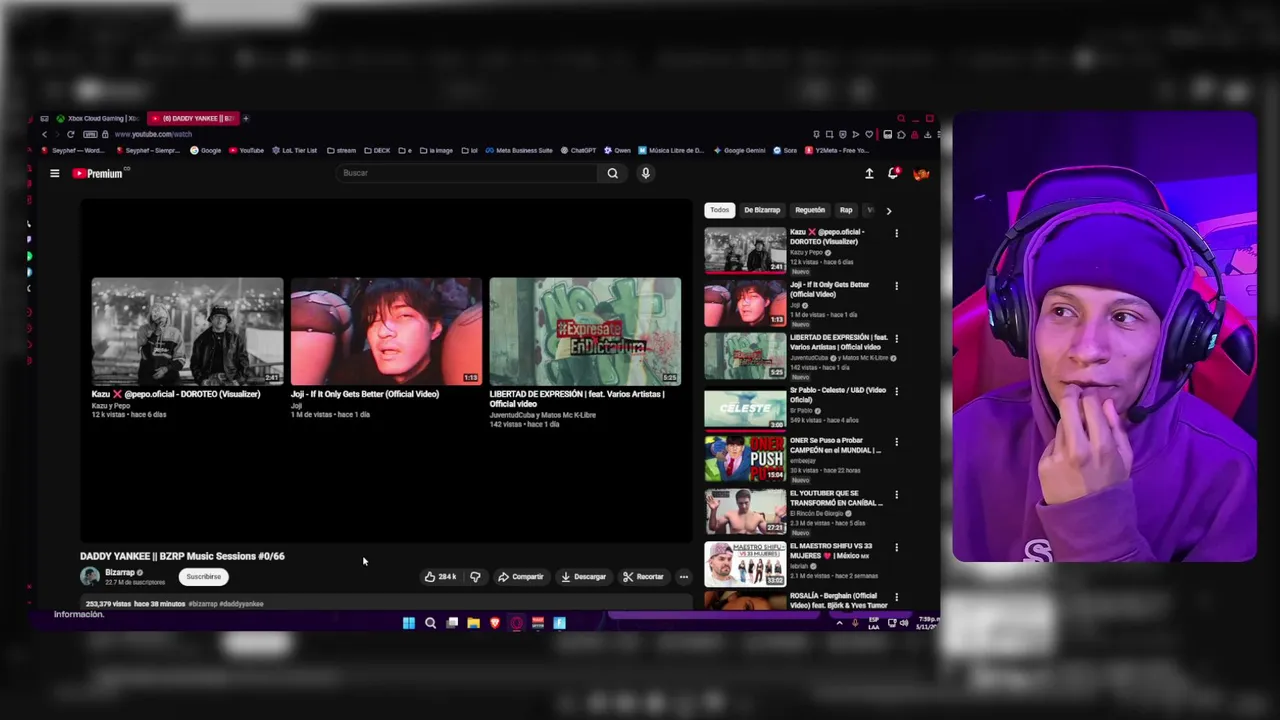Open Windows Start button on taskbar

409,623
